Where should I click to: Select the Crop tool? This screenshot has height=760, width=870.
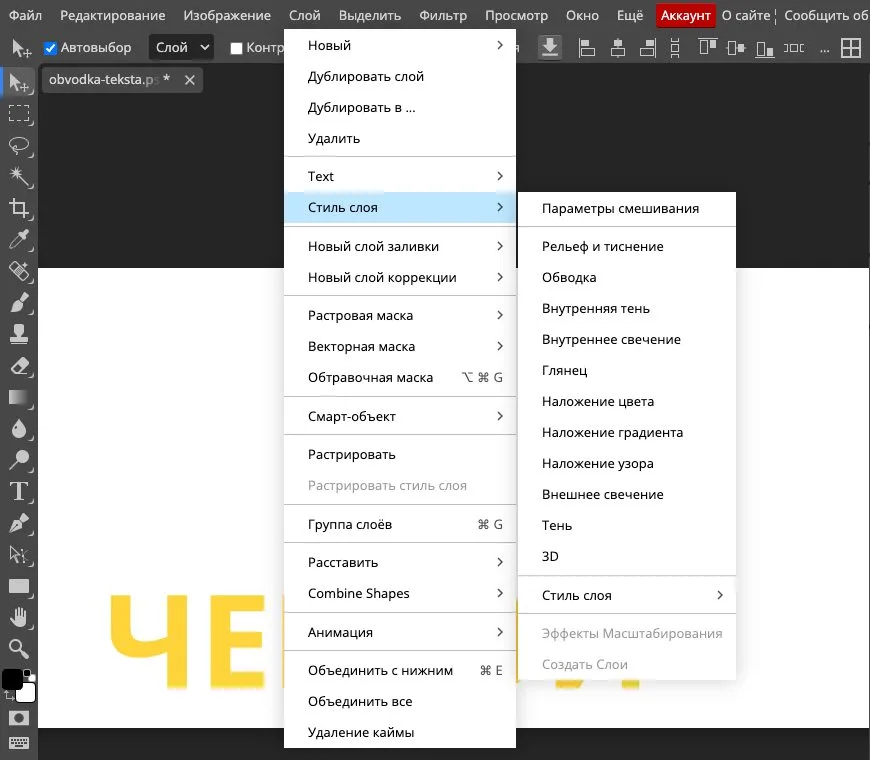pos(19,209)
